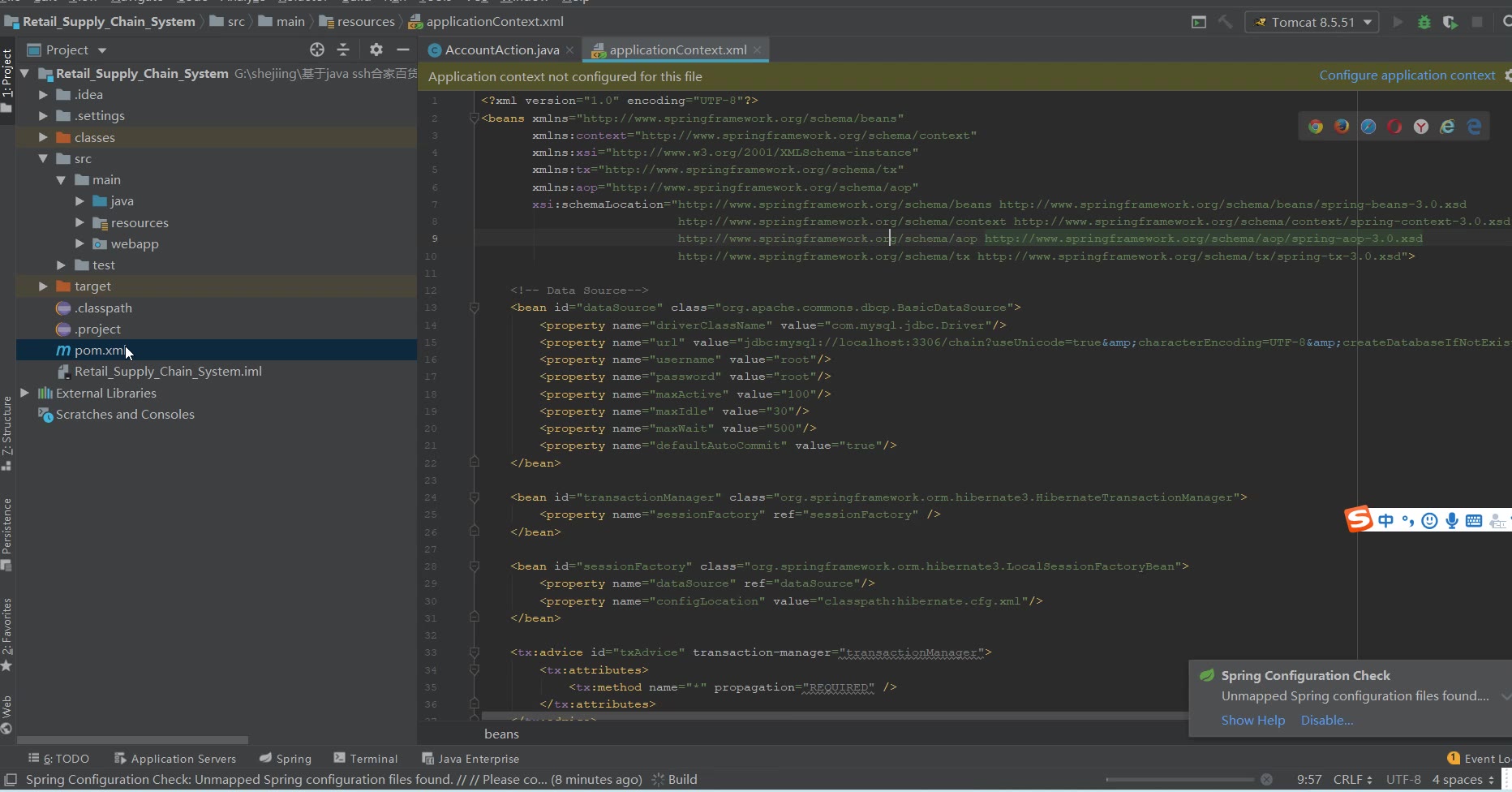This screenshot has width=1512, height=792.
Task: Open in Opera browser icon
Action: tap(1394, 127)
